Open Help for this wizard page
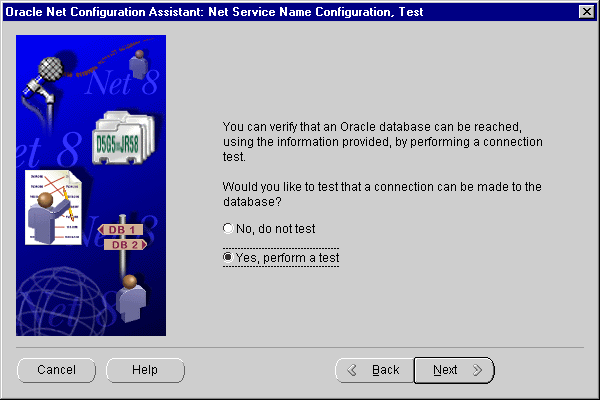 click(x=145, y=370)
